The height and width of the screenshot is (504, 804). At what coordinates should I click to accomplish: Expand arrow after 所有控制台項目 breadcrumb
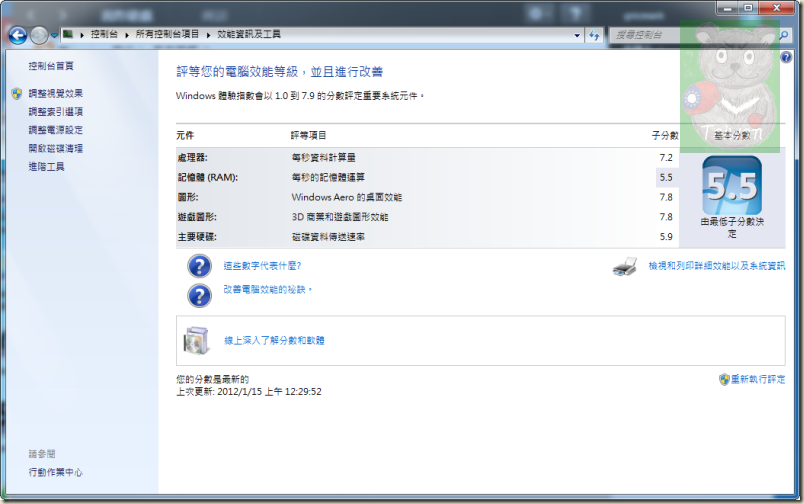tap(208, 35)
